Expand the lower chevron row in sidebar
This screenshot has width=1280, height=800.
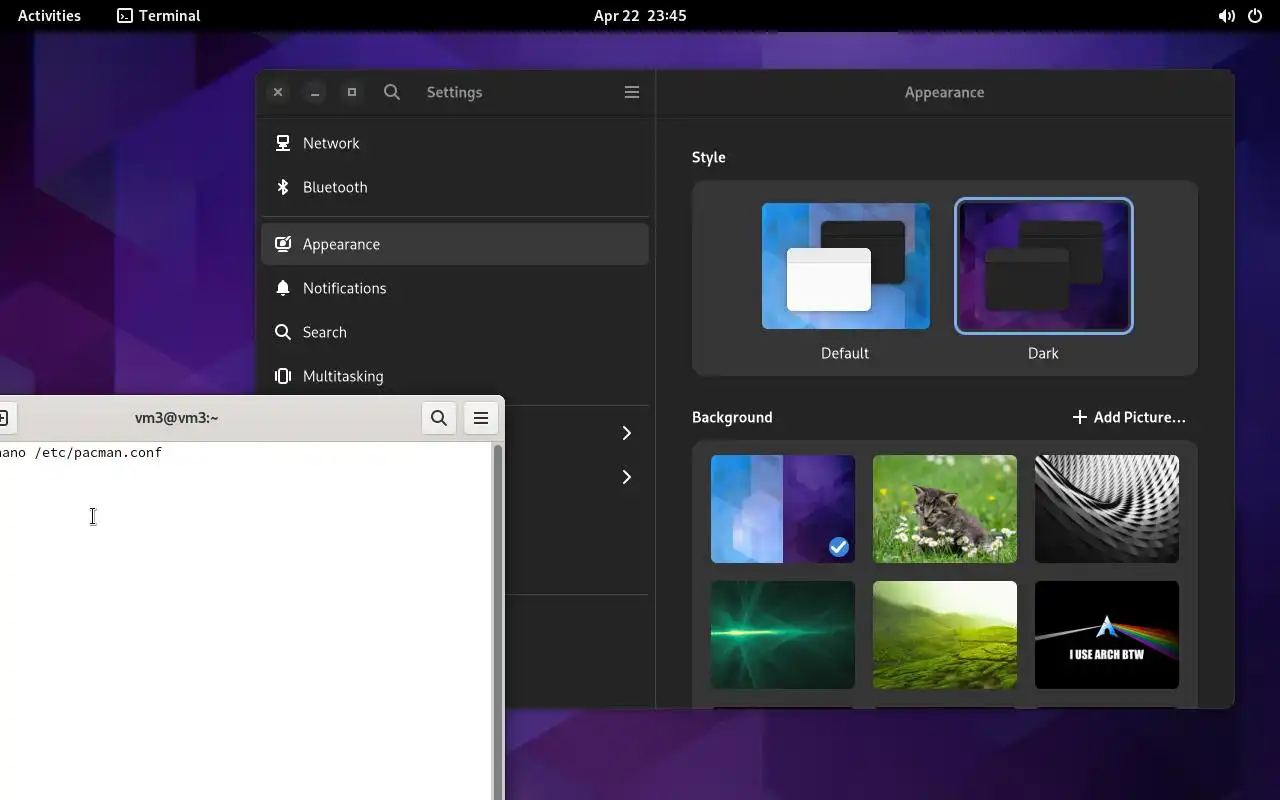pos(627,477)
